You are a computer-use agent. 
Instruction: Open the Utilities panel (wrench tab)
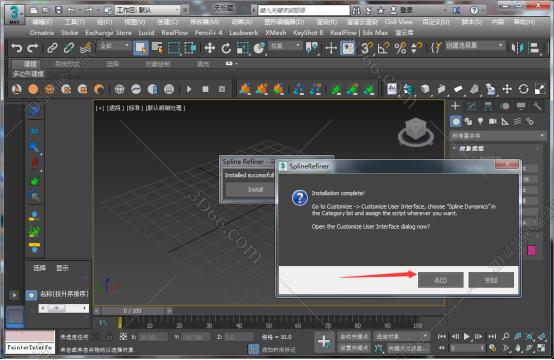pyautogui.click(x=537, y=106)
